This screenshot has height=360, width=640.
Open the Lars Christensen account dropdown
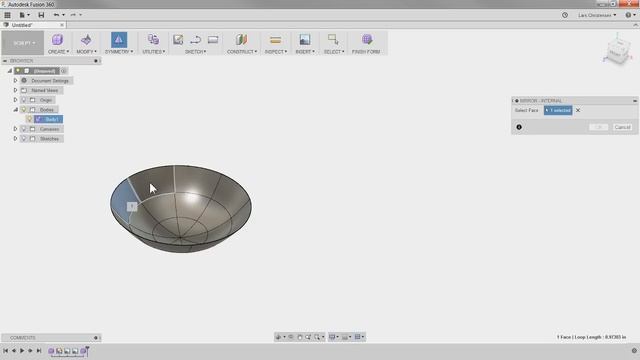pyautogui.click(x=597, y=15)
